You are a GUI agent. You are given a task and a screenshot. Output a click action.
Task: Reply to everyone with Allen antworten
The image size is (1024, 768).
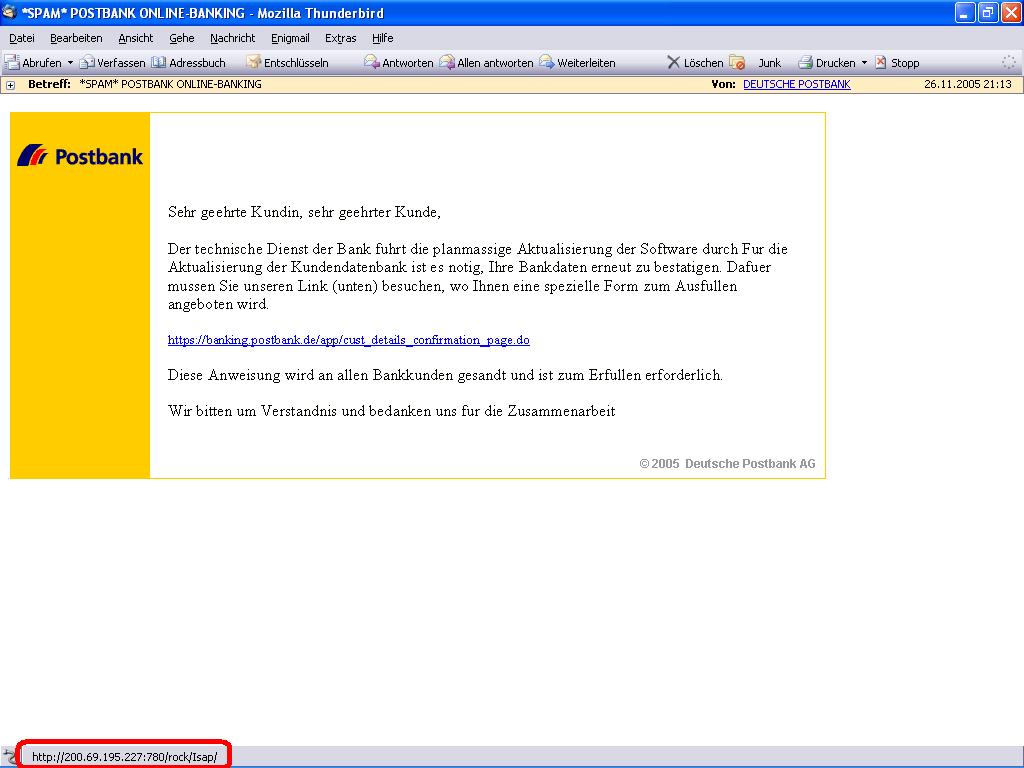point(487,63)
